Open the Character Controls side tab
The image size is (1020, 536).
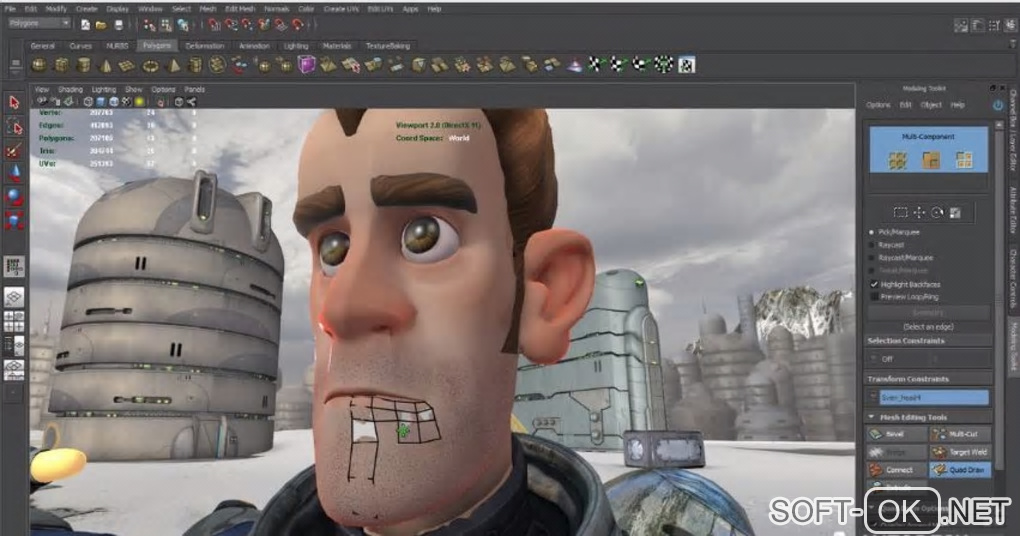click(x=1013, y=278)
